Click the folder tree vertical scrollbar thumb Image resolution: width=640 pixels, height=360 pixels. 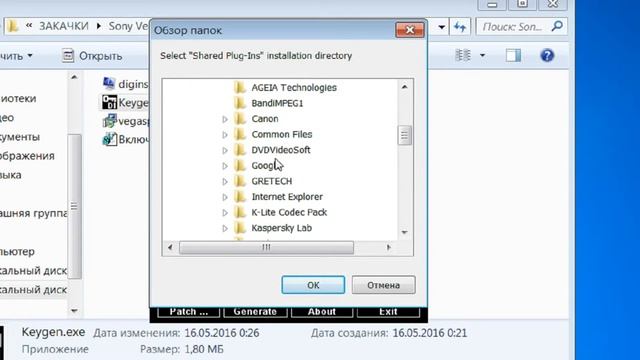coord(404,135)
